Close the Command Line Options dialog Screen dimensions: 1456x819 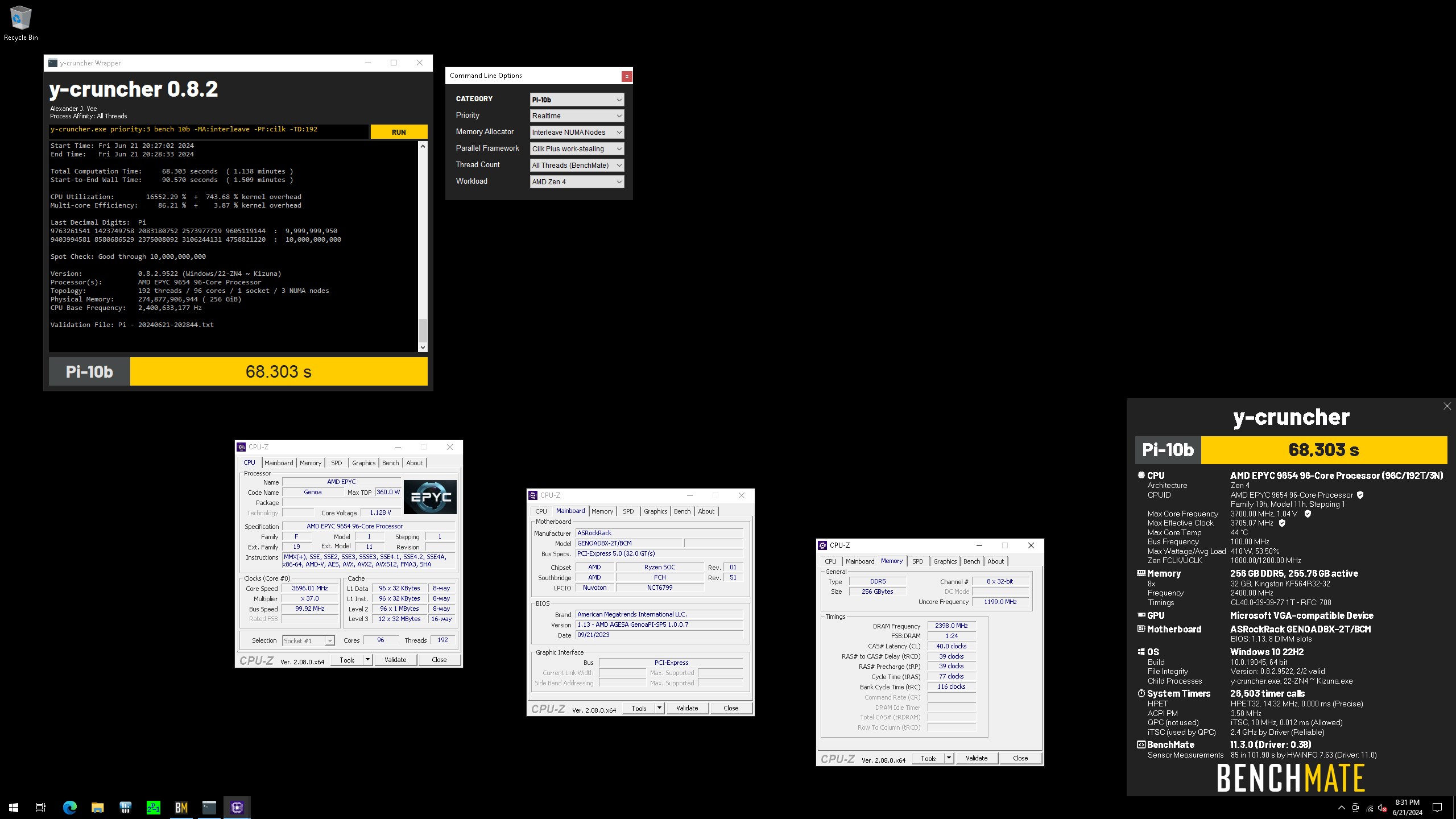tap(627, 76)
